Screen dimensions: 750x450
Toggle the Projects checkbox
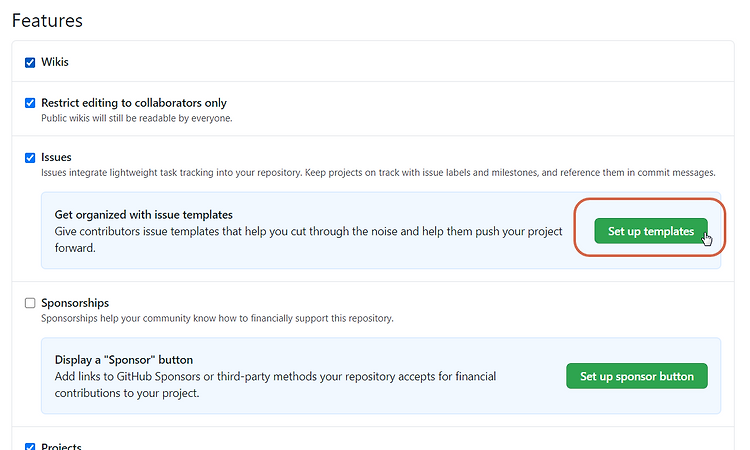[30, 447]
